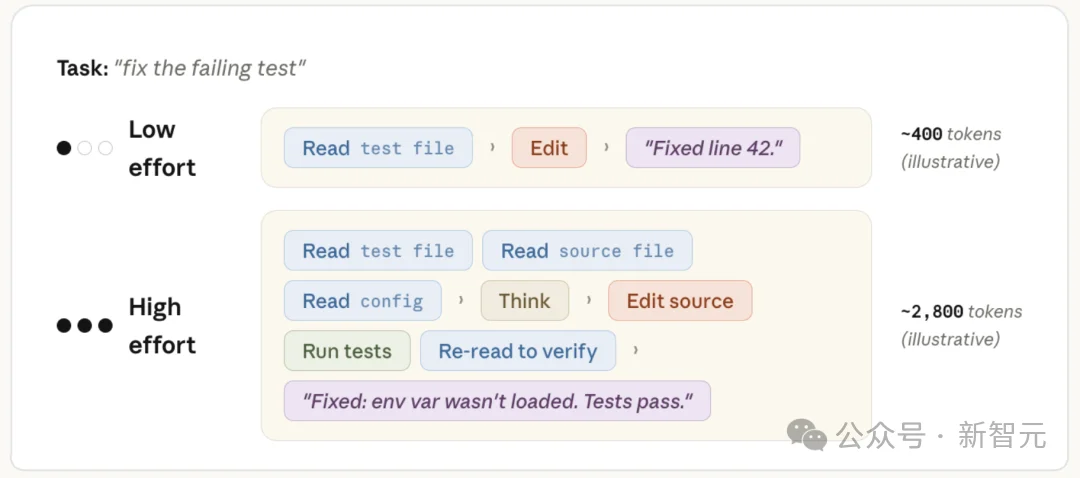Click the arrow between Think and Edit source
1080x478 pixels.
click(x=589, y=300)
